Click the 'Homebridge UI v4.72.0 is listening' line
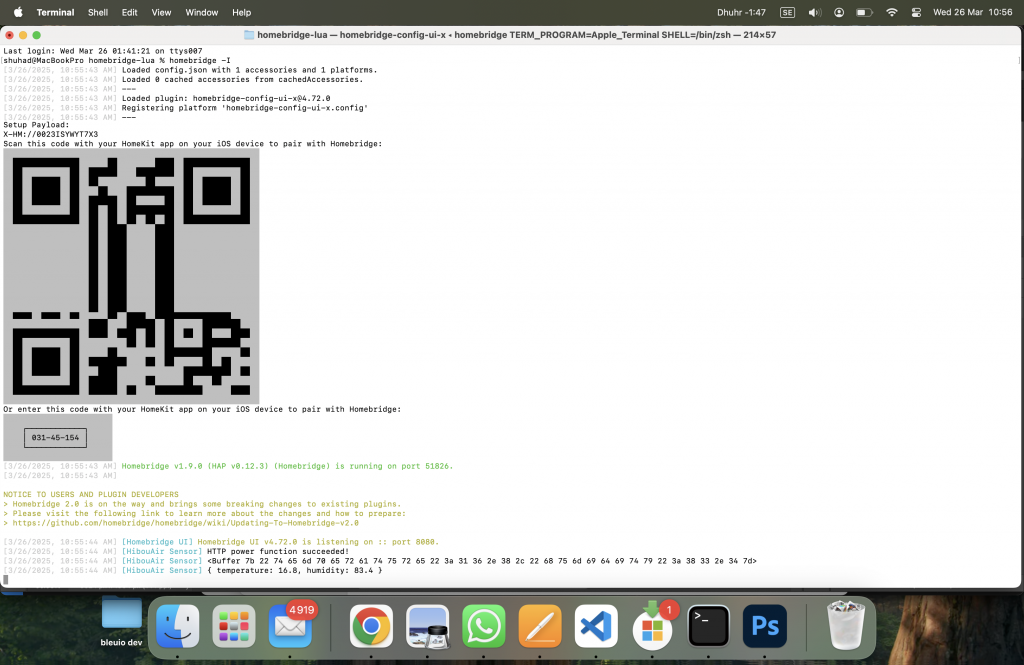 (x=318, y=542)
